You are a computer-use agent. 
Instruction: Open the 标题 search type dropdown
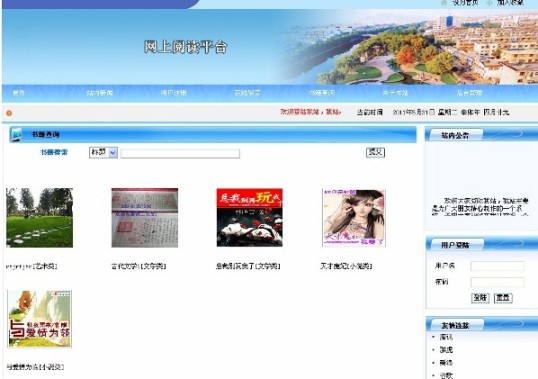click(x=103, y=152)
